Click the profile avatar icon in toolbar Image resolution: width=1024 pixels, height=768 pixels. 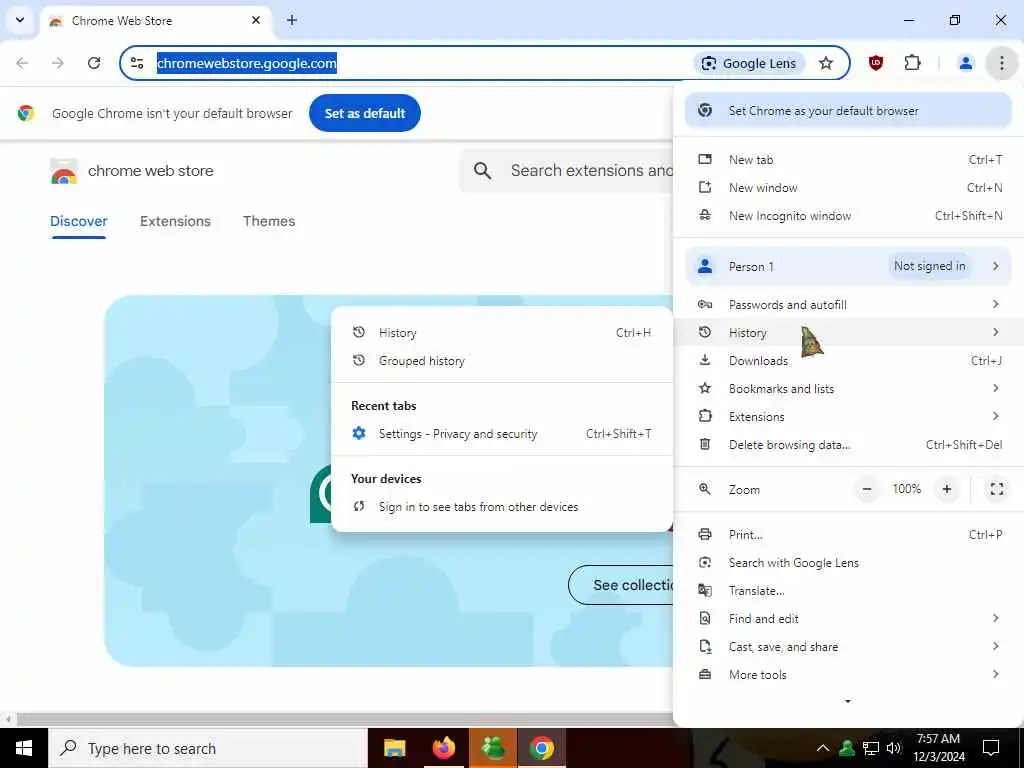pos(965,63)
